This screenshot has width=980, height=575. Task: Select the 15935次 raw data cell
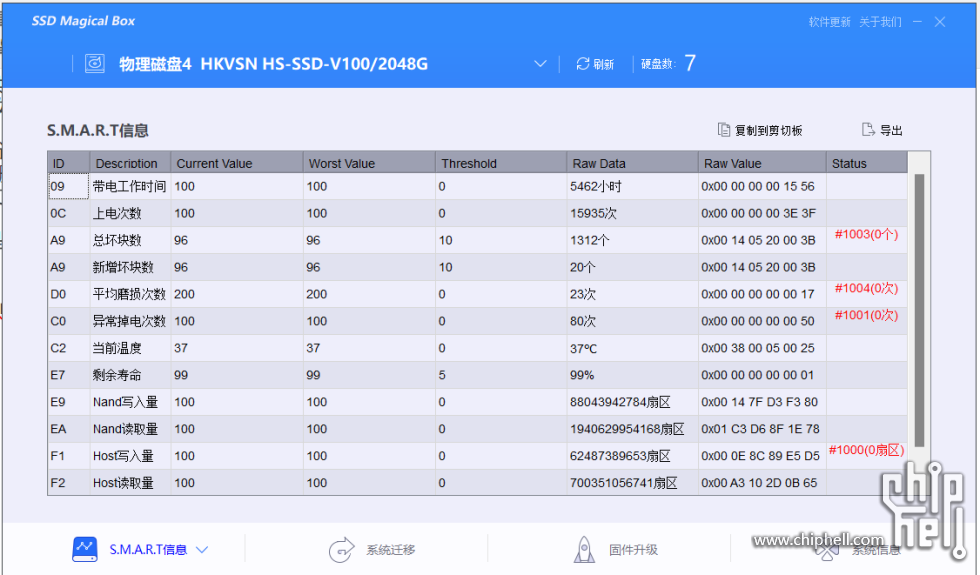(632, 213)
